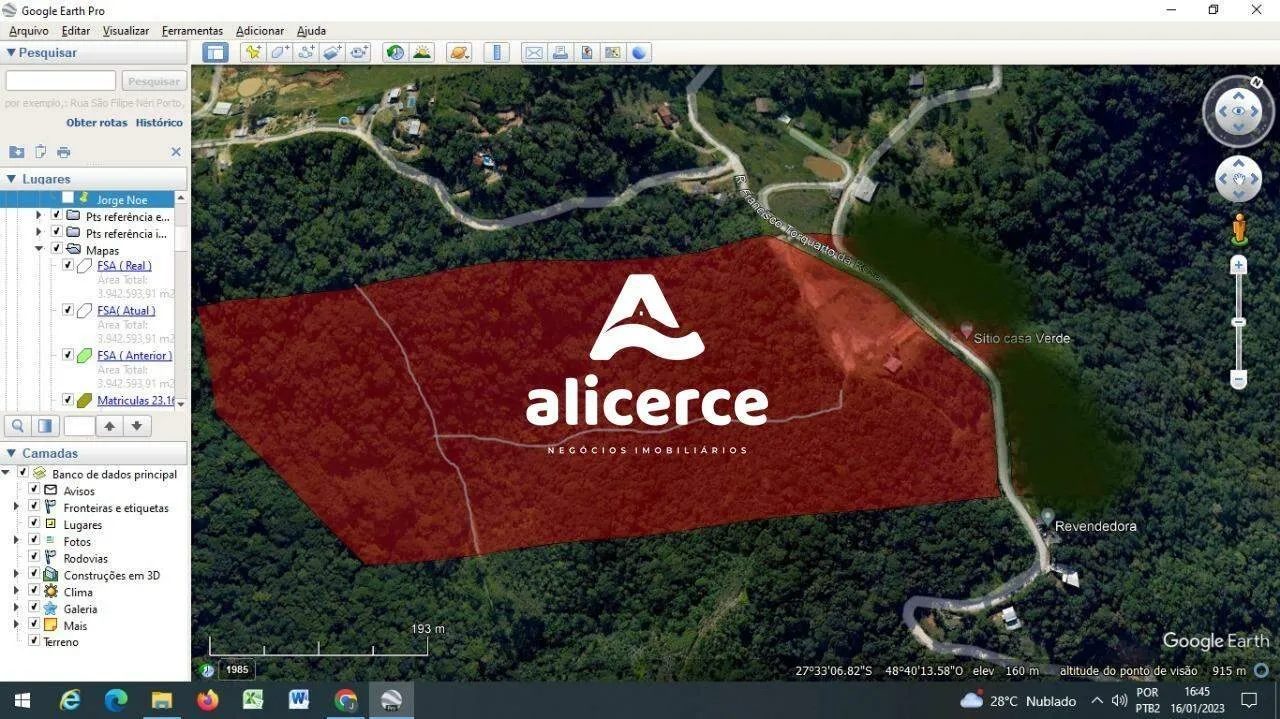Click the places panel split-view button
This screenshot has height=719, width=1280.
tap(44, 426)
